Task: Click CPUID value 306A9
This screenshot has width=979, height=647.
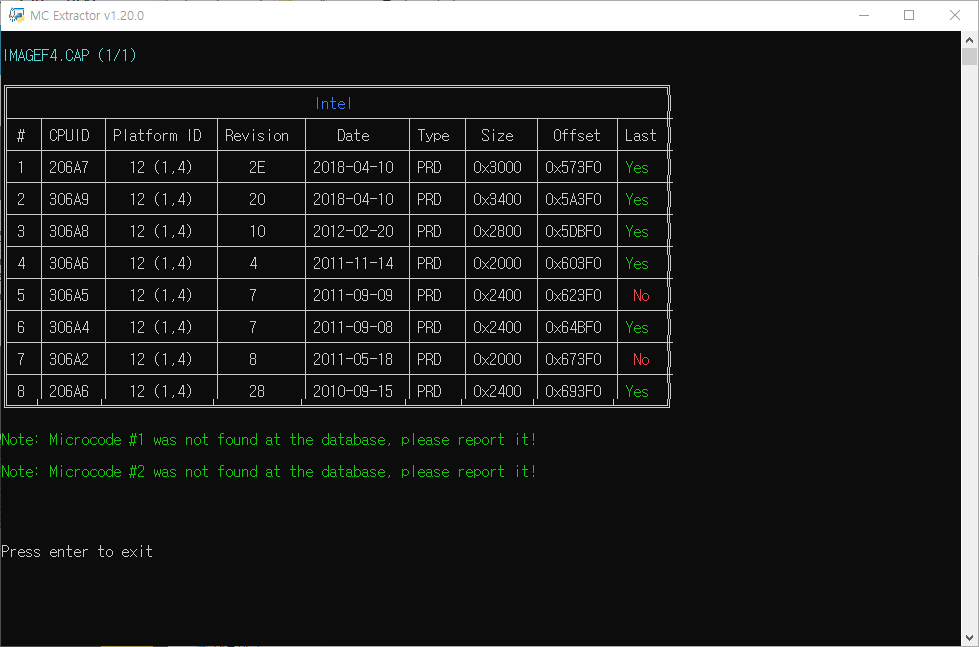Action: pyautogui.click(x=69, y=199)
